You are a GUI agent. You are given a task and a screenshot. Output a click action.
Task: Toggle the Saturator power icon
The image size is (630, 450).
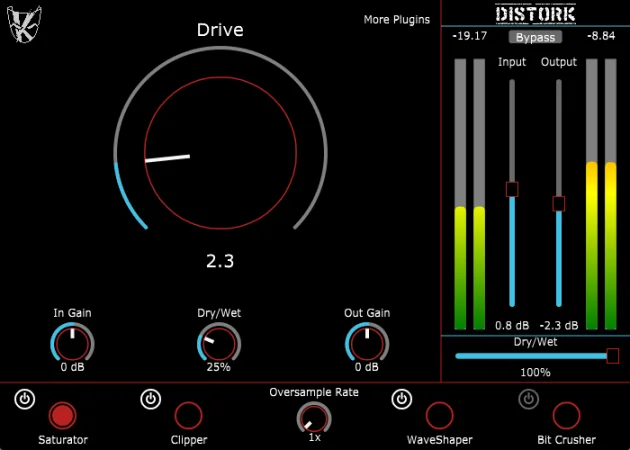point(25,399)
